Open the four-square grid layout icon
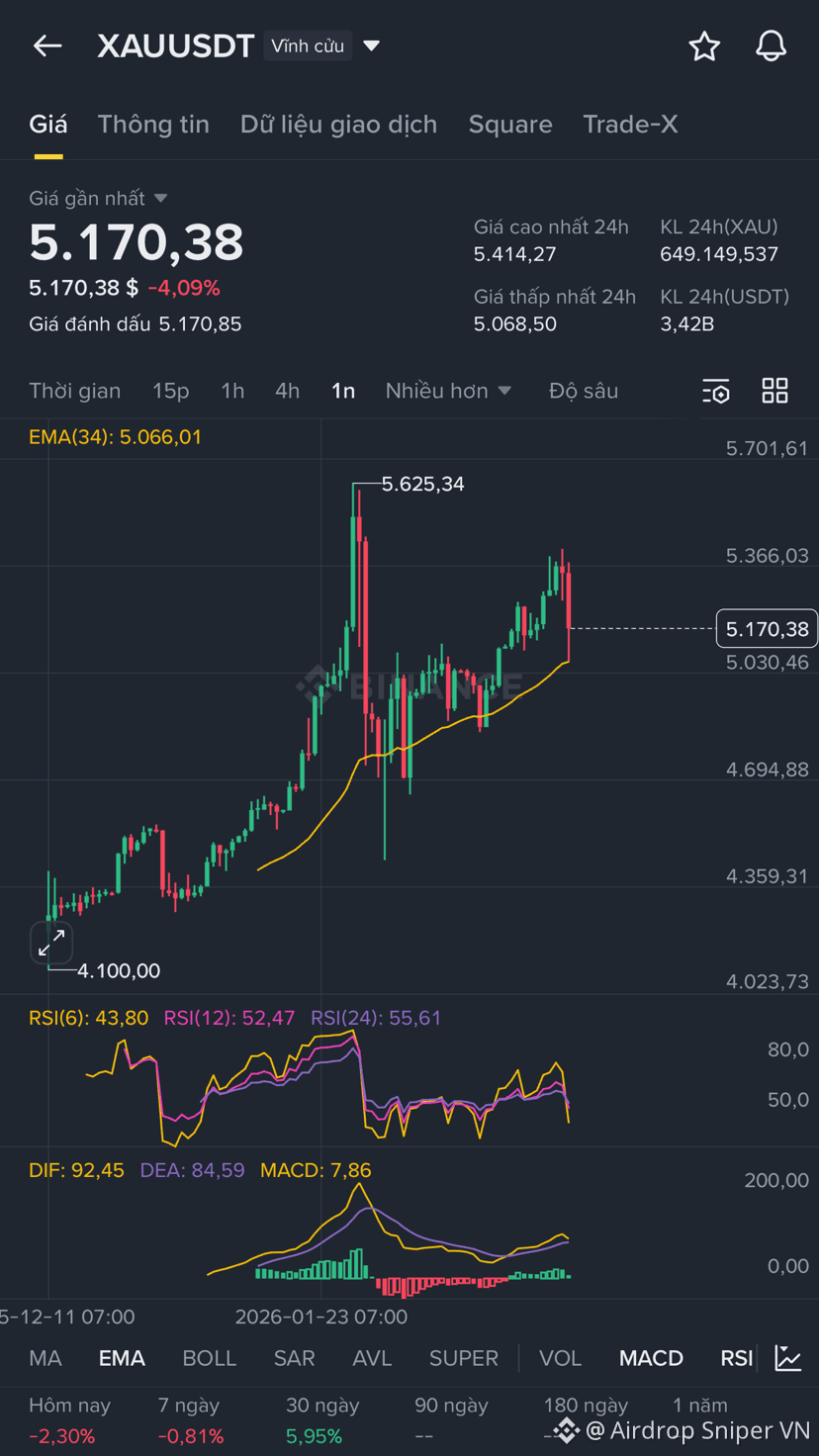The height and width of the screenshot is (1456, 819). [774, 391]
